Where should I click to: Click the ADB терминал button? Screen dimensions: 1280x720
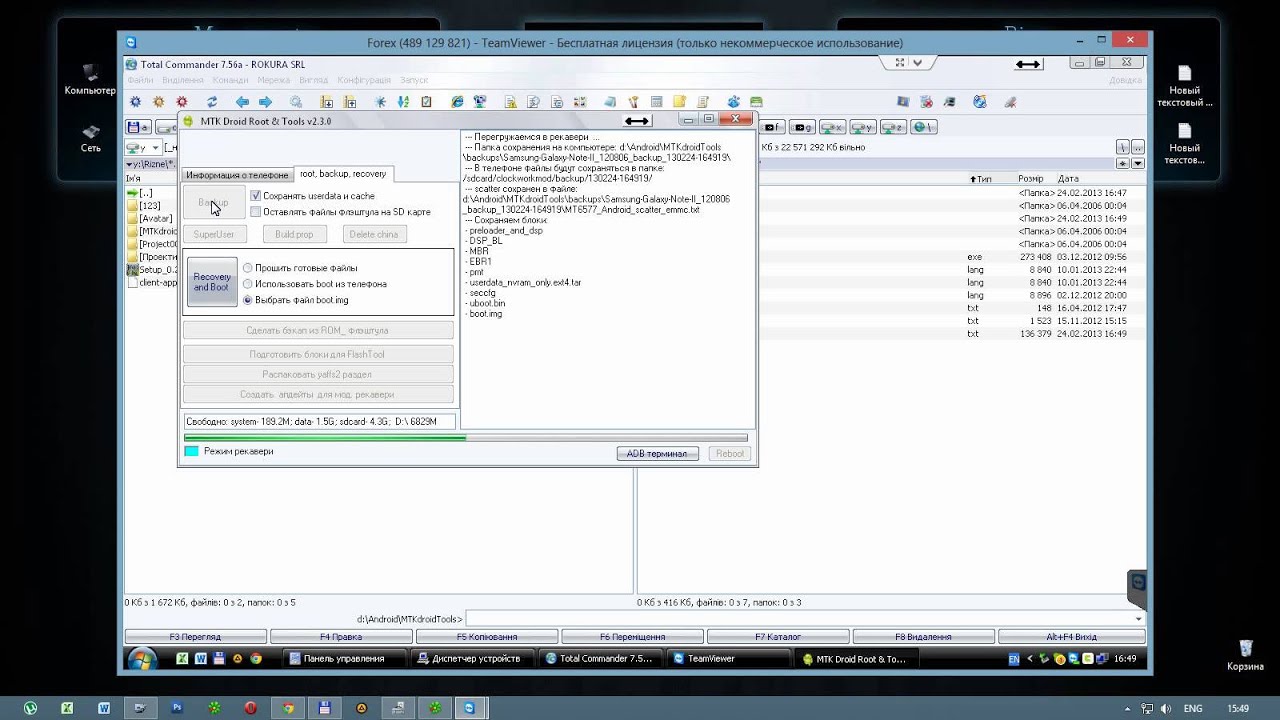[657, 454]
